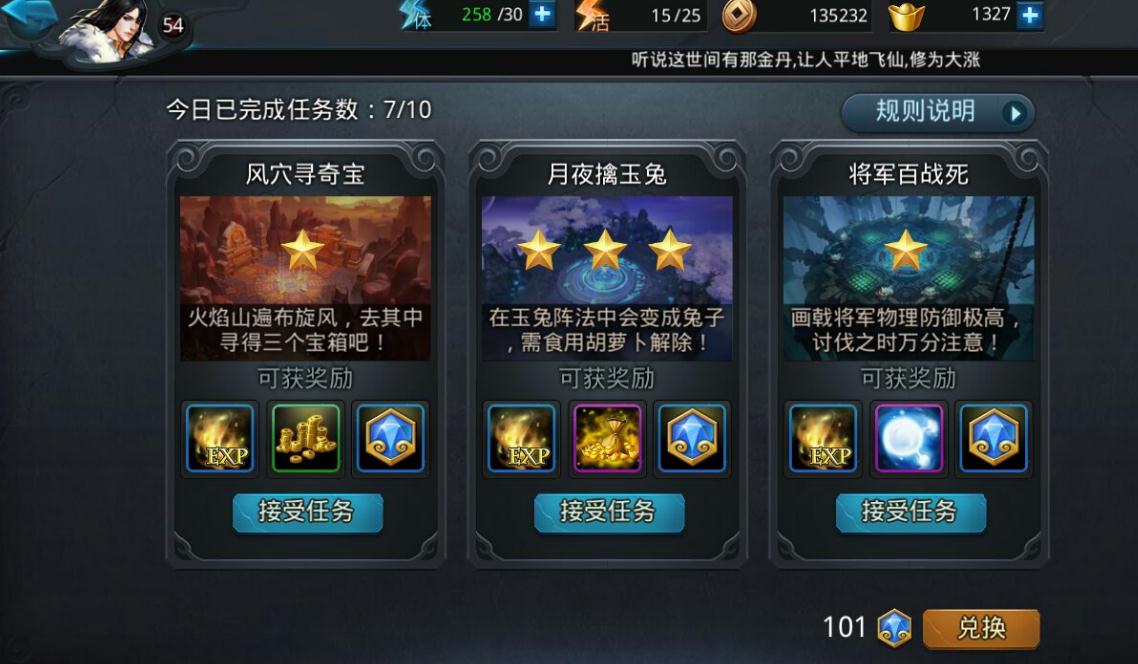This screenshot has height=664, width=1138.
Task: View blue gem reward in 将军百战死
Action: pyautogui.click(x=994, y=438)
